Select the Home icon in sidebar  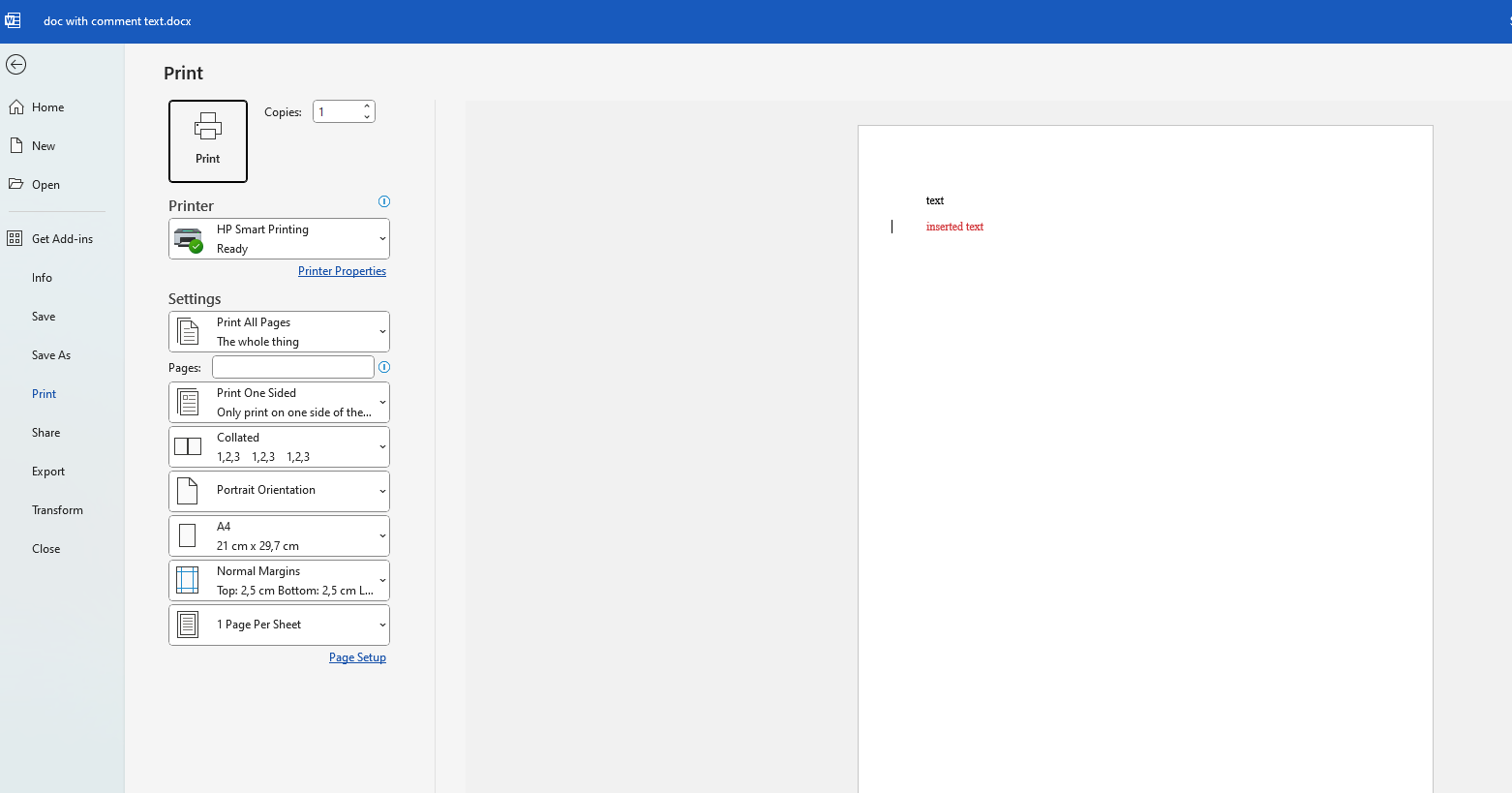click(x=15, y=107)
